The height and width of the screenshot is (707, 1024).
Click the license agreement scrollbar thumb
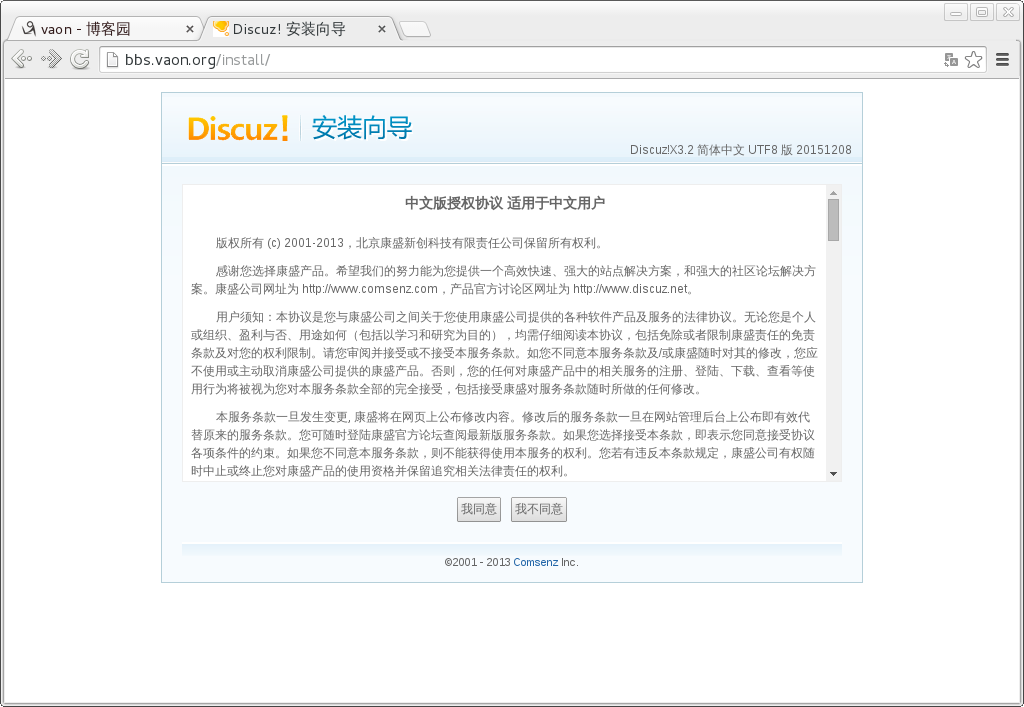coord(833,220)
